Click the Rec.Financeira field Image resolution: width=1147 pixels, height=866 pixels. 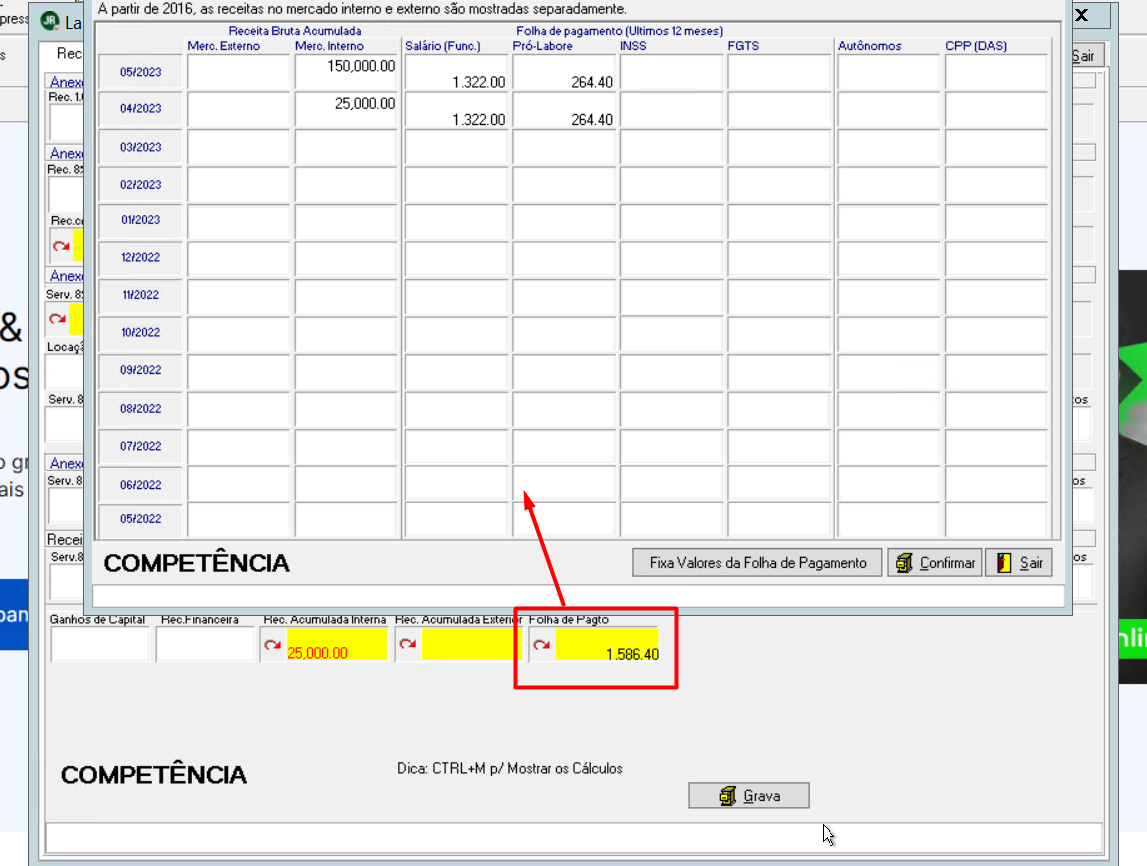(x=206, y=644)
